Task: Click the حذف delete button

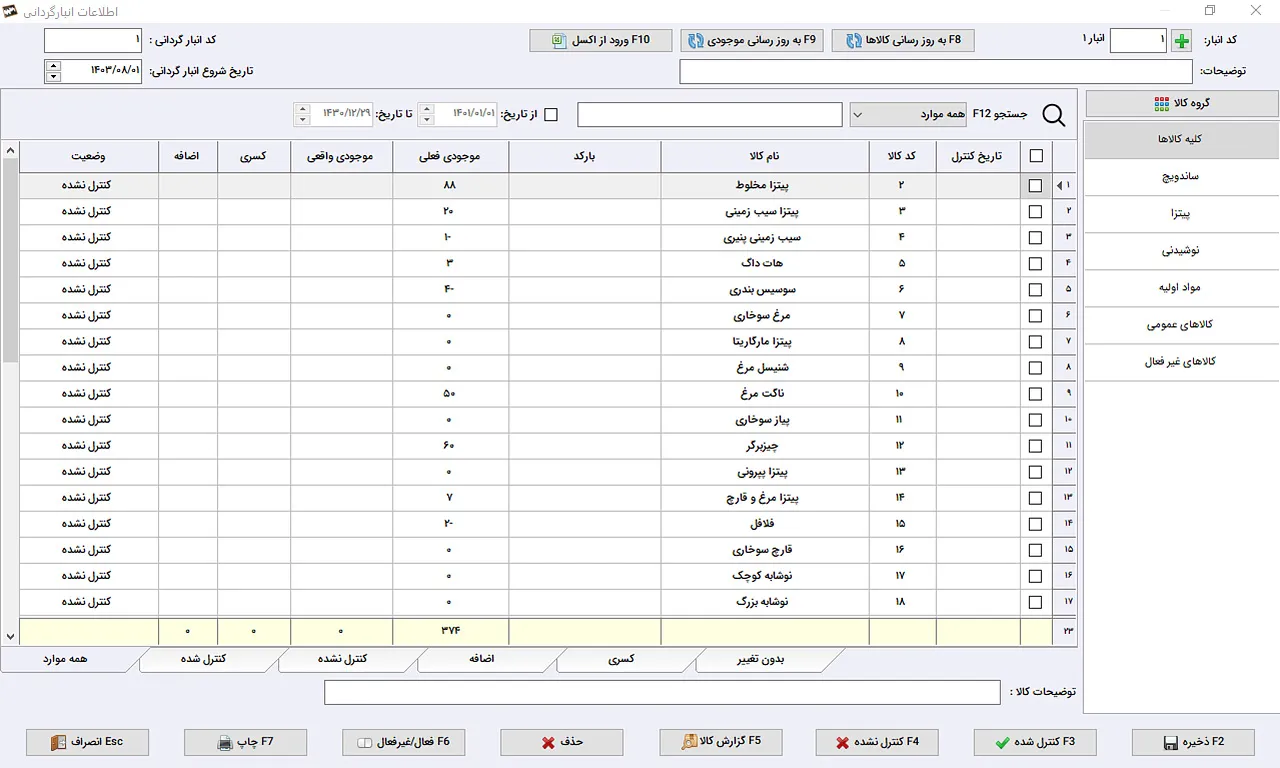Action: tap(562, 742)
